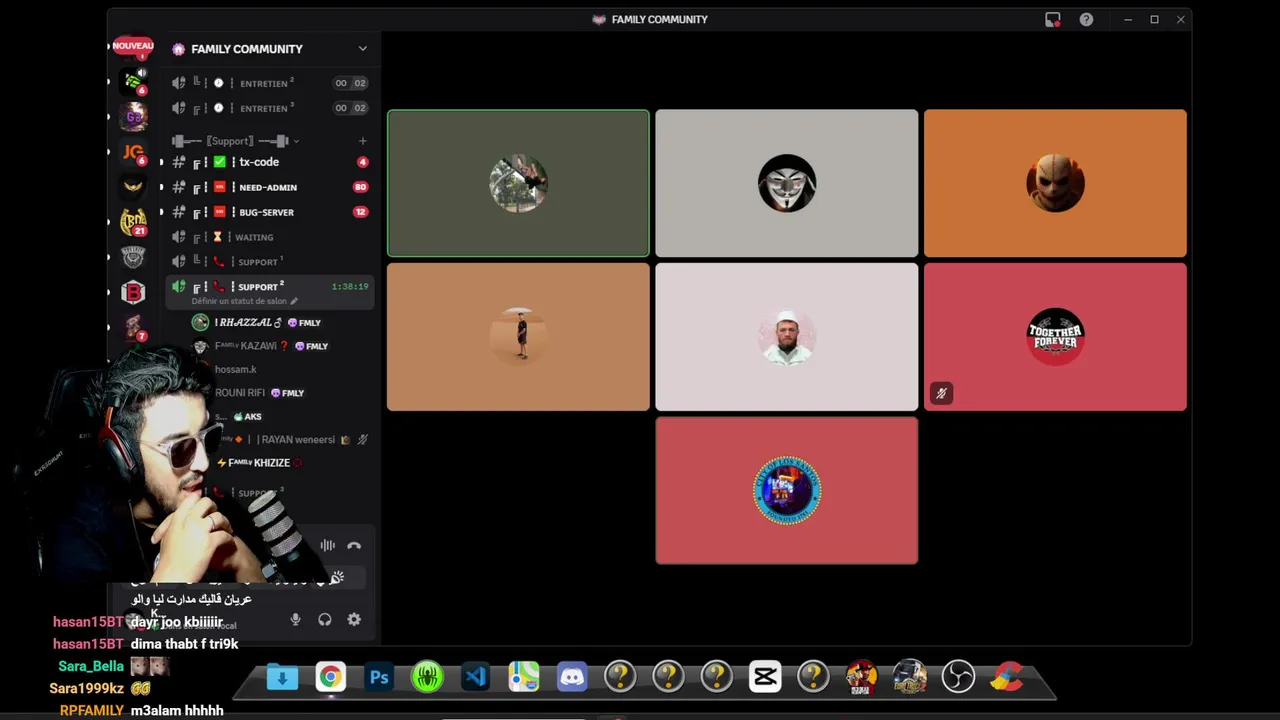Toggle microphone mute in user panel
This screenshot has height=720, width=1280.
pos(295,620)
